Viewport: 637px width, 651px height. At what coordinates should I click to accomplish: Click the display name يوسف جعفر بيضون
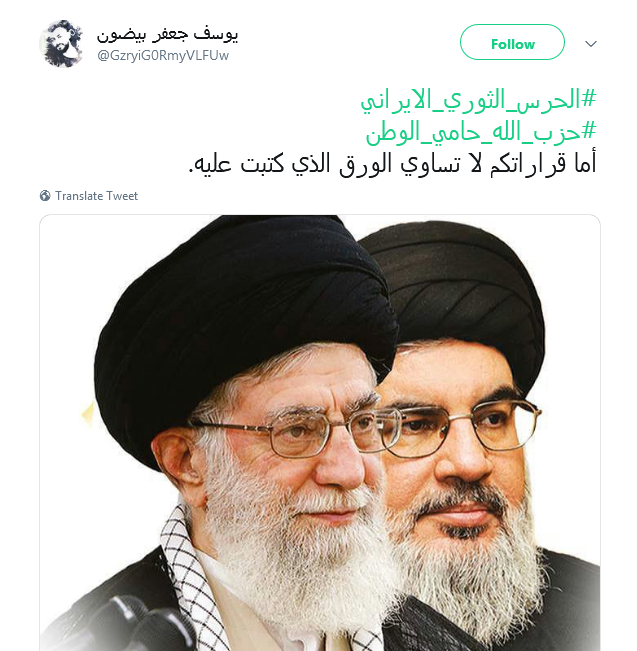coord(167,34)
